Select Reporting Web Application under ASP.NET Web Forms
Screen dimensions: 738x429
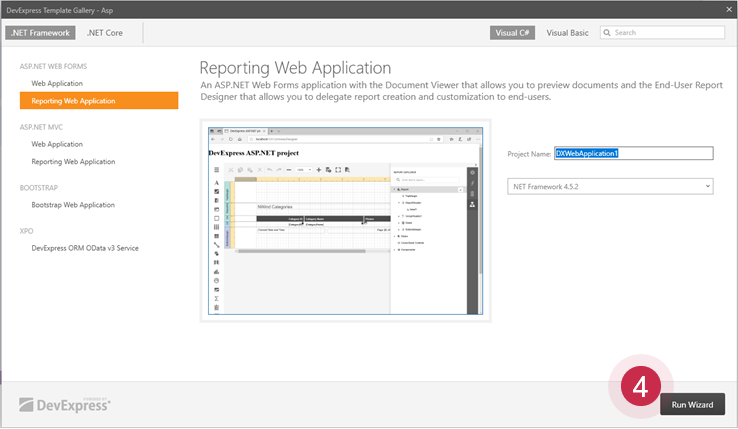99,101
